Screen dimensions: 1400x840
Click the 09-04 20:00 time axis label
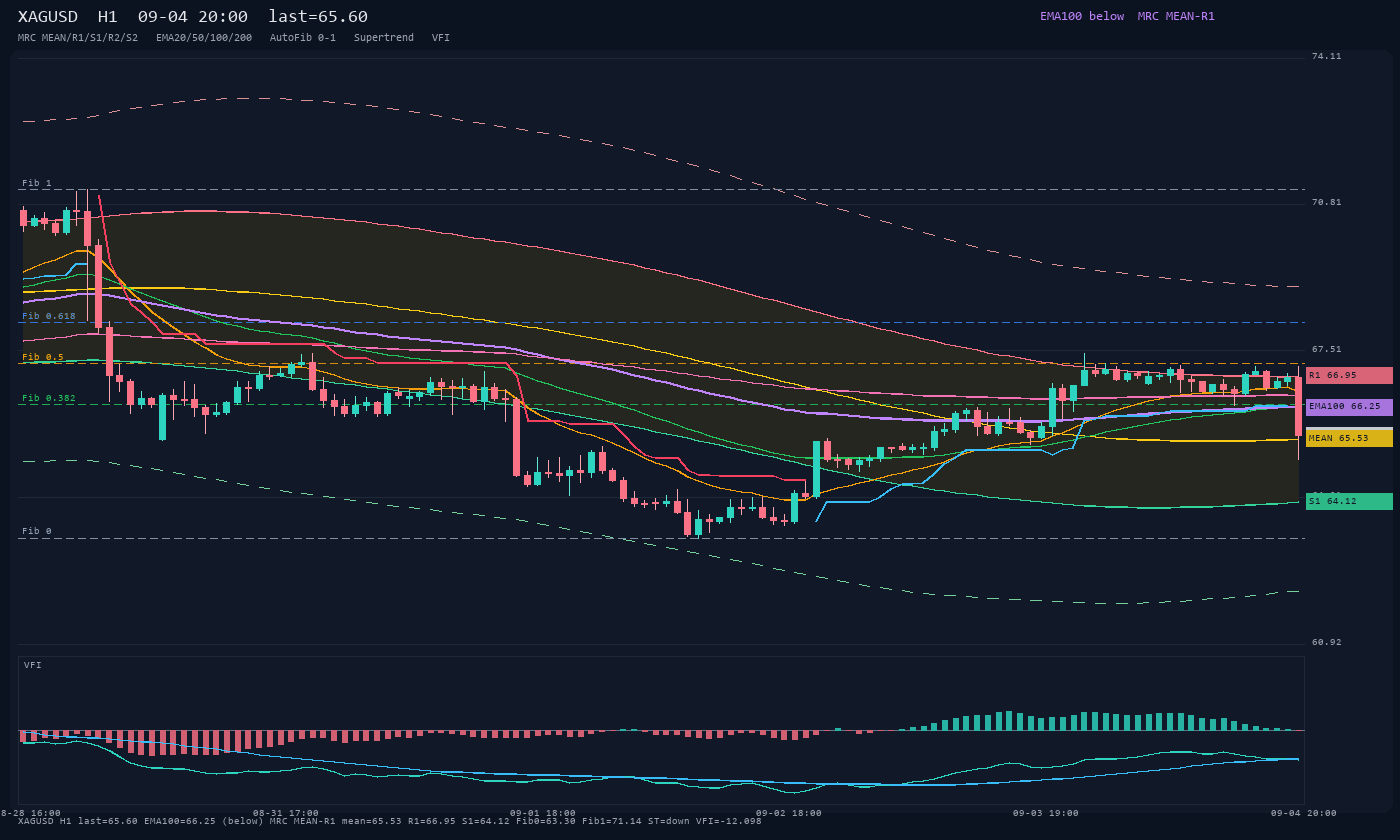(1304, 813)
